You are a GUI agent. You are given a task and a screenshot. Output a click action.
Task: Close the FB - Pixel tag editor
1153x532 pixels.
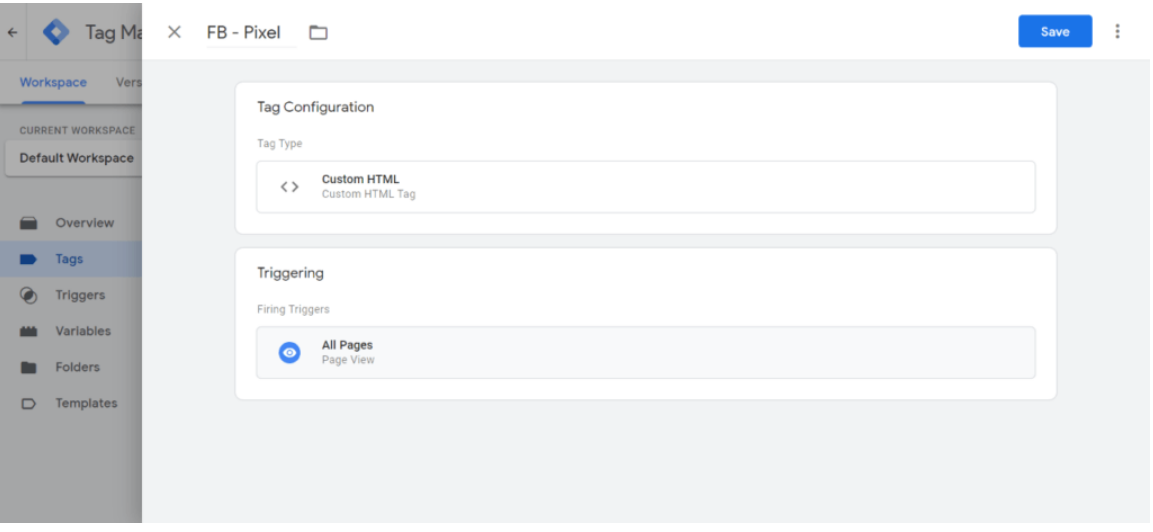point(174,32)
